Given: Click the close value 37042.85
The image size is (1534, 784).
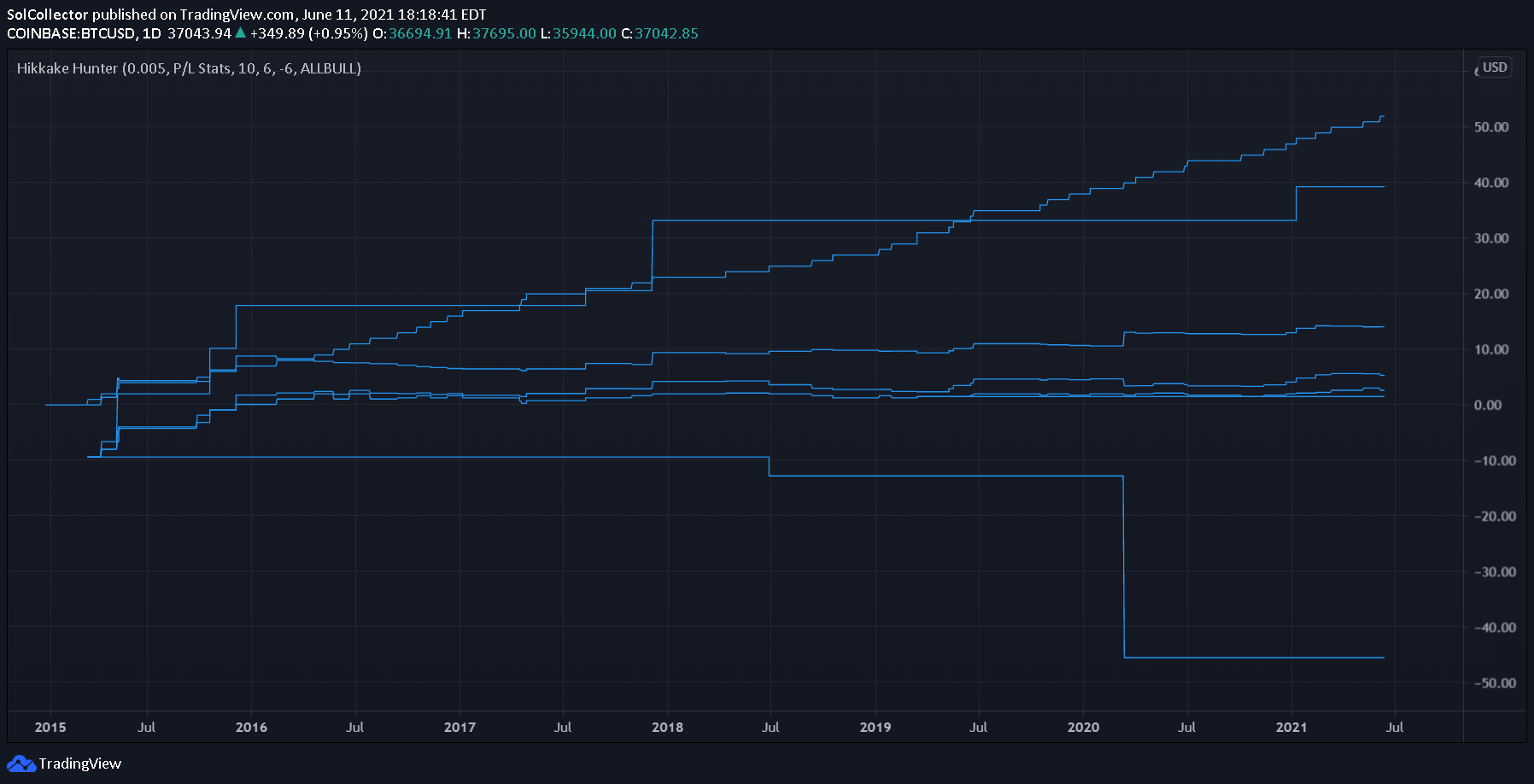Looking at the screenshot, I should tap(666, 33).
